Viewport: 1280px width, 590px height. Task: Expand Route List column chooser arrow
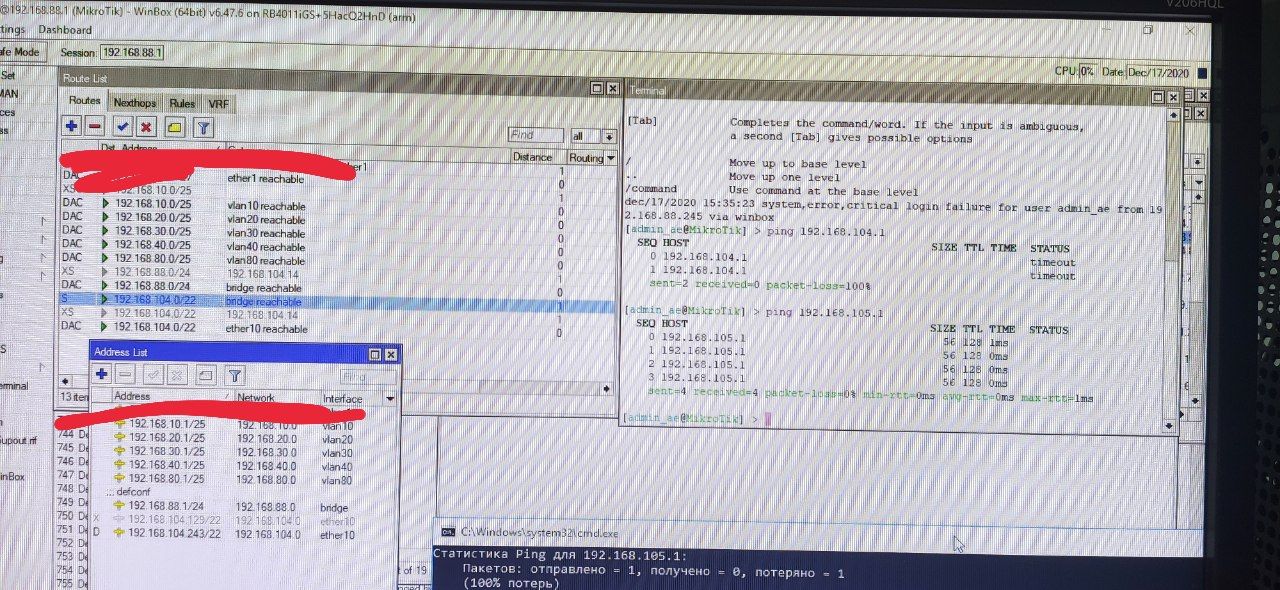pyautogui.click(x=611, y=158)
